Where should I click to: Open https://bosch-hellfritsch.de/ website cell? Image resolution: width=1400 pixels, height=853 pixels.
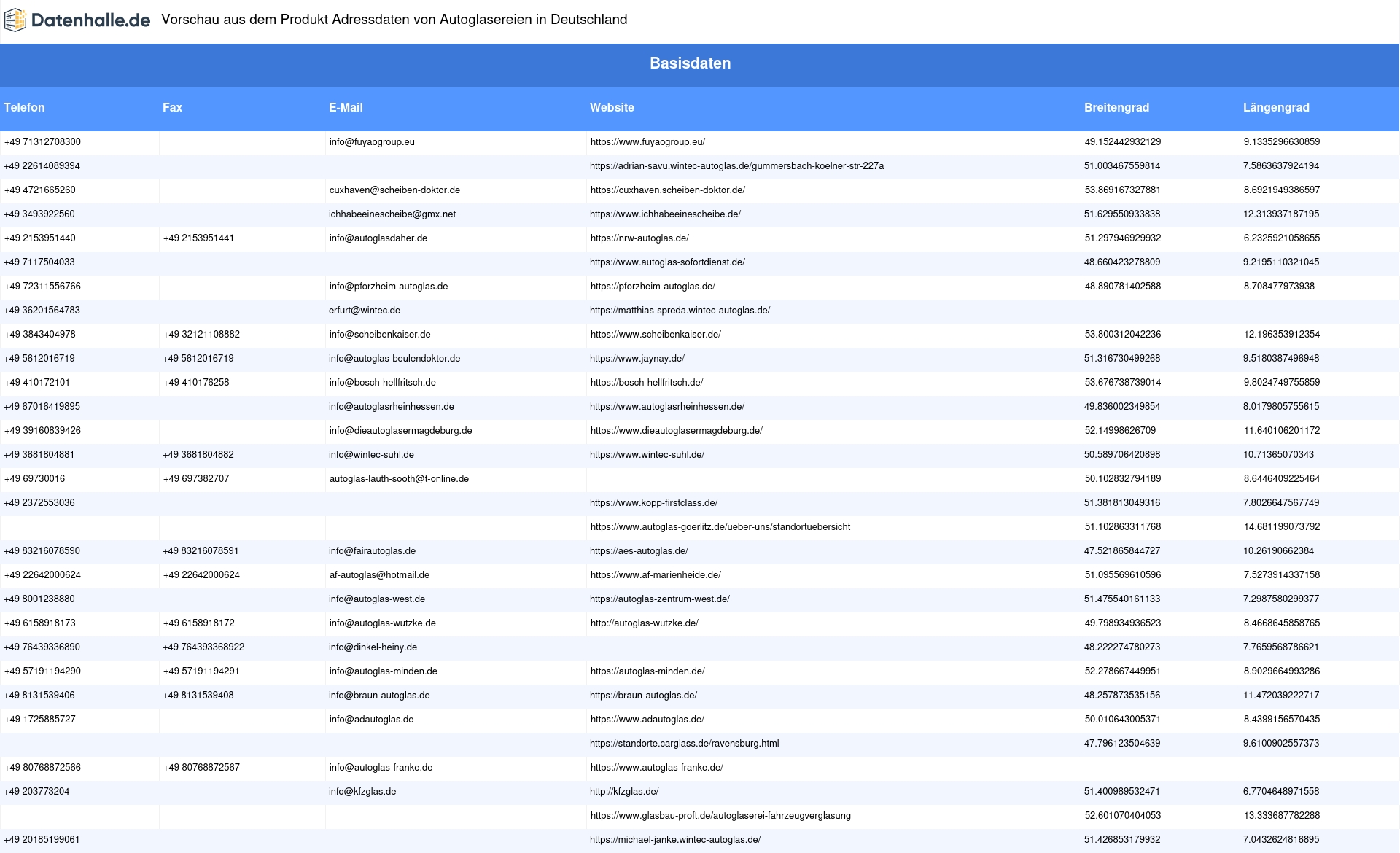coord(647,383)
